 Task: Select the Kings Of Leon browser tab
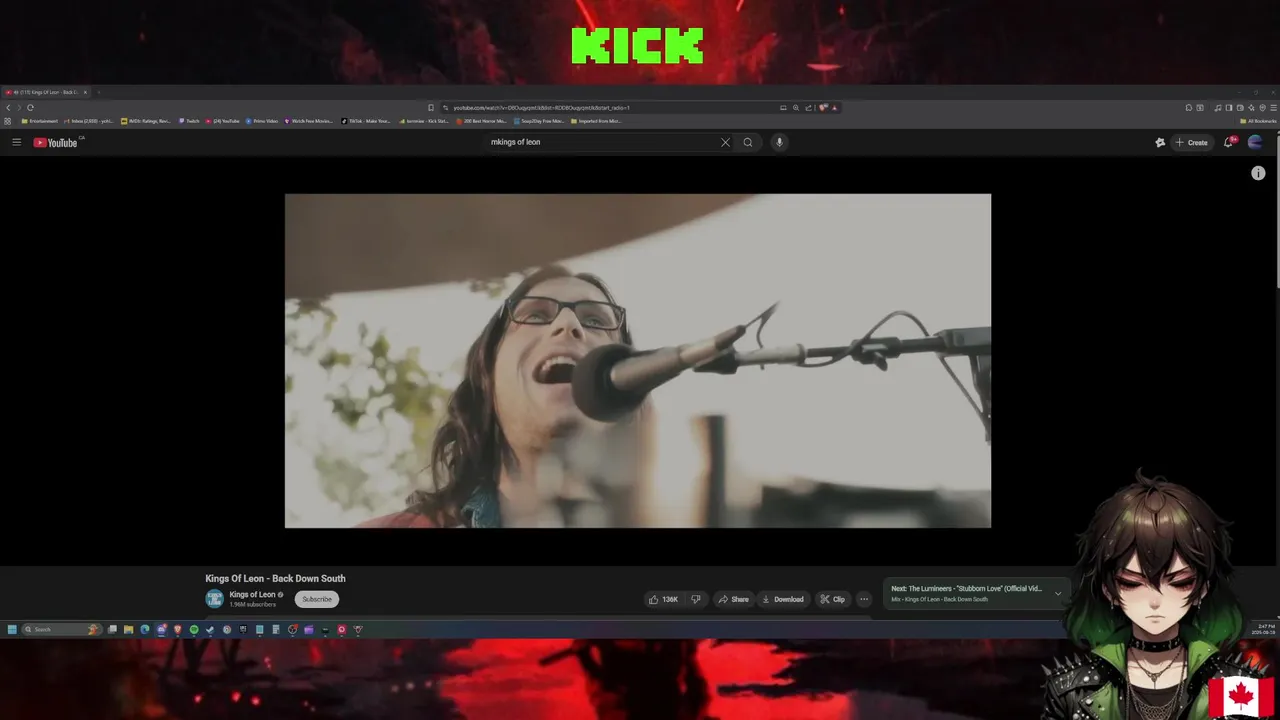coord(45,92)
